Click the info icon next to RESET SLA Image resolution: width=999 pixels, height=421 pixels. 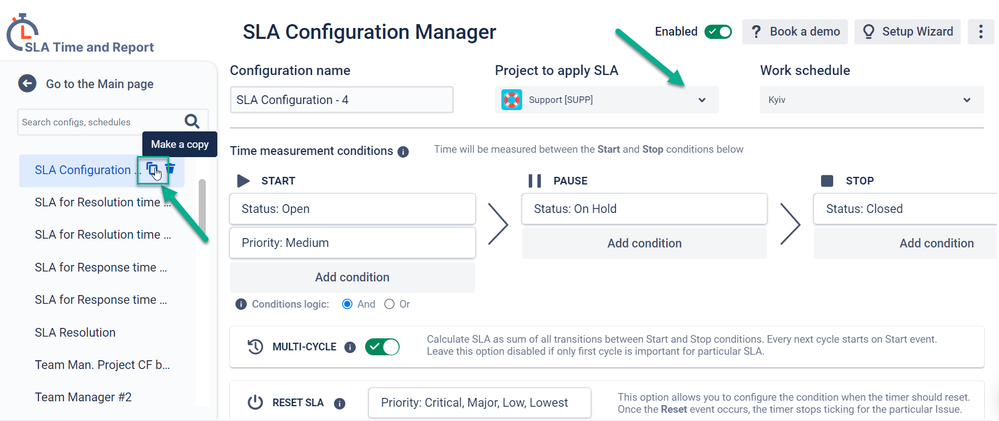tap(340, 403)
